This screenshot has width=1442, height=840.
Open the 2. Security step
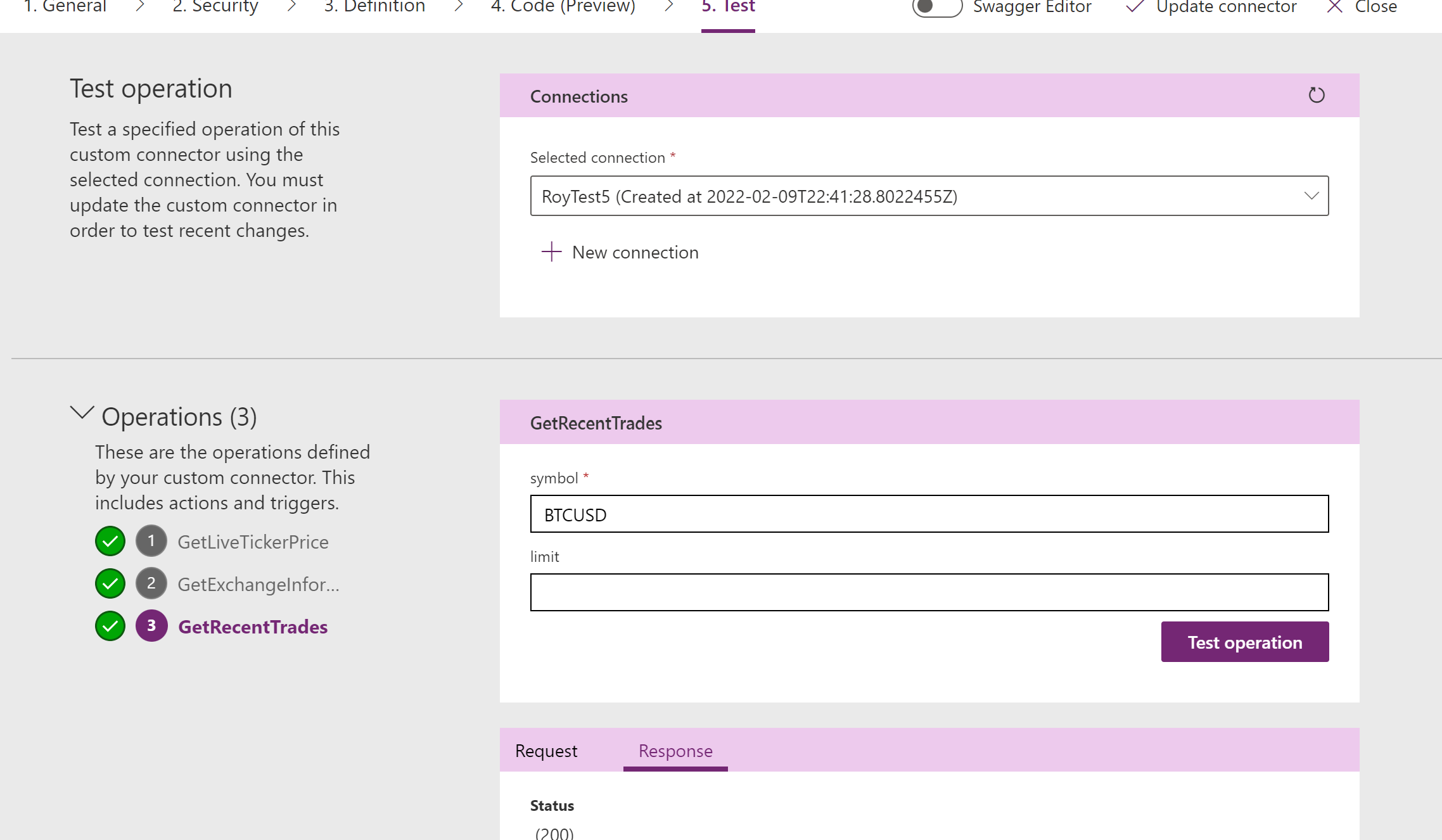(x=215, y=7)
